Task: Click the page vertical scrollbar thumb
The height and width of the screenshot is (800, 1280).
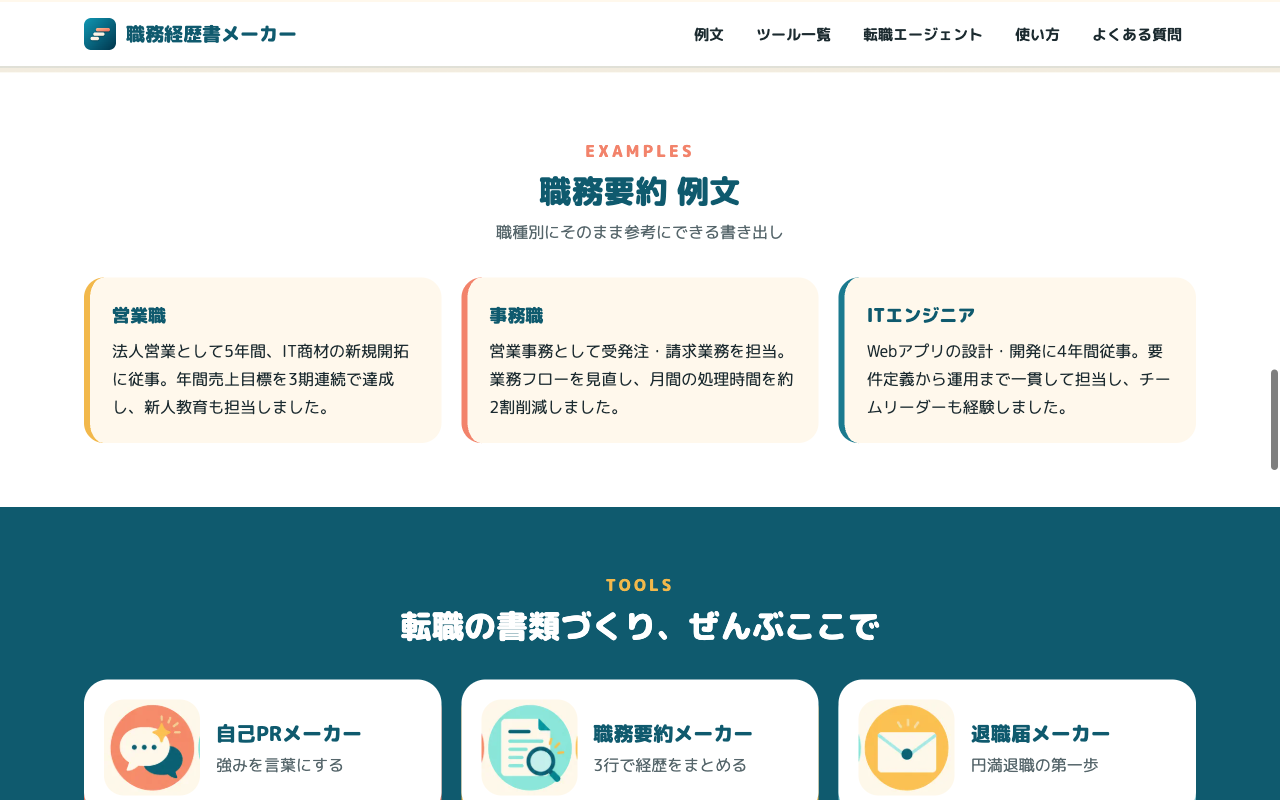Action: [1274, 419]
